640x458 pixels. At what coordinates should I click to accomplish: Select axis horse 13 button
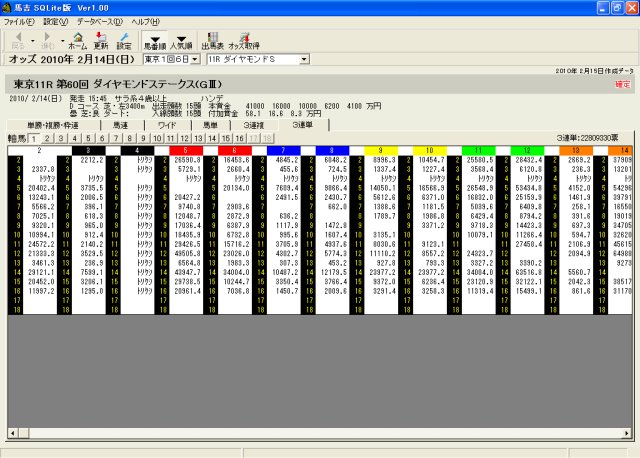tap(198, 138)
